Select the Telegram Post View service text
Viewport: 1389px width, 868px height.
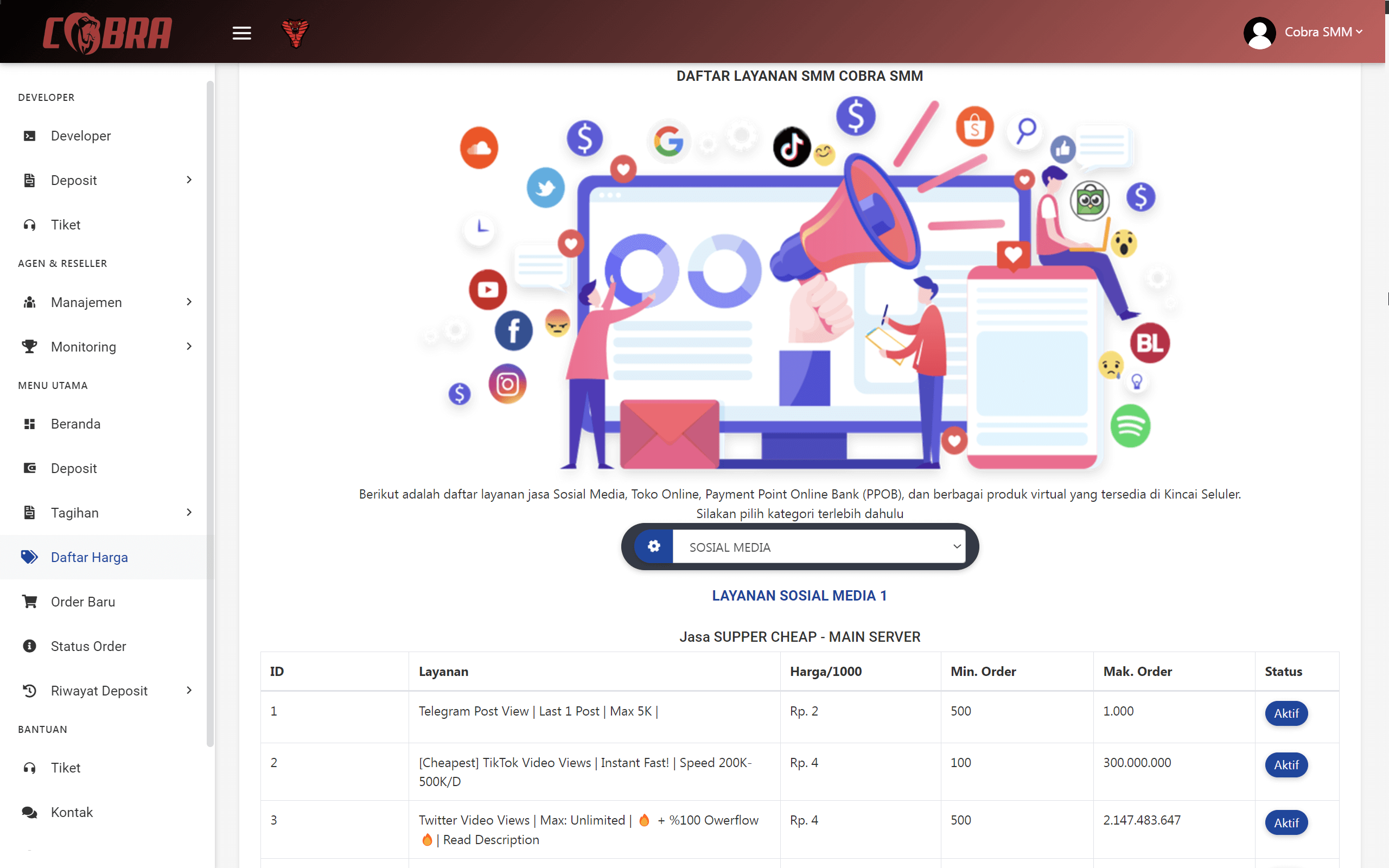pyautogui.click(x=538, y=711)
